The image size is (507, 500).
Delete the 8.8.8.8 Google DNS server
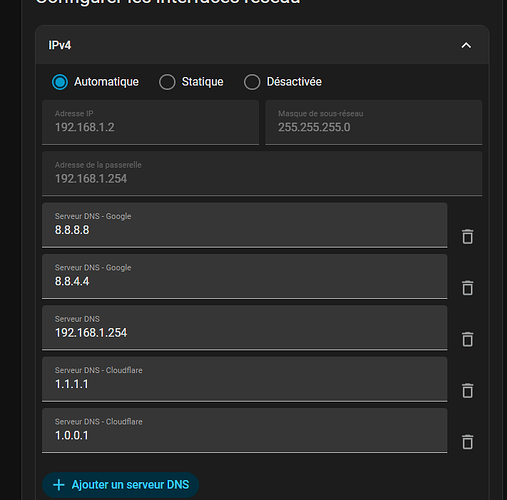point(467,237)
